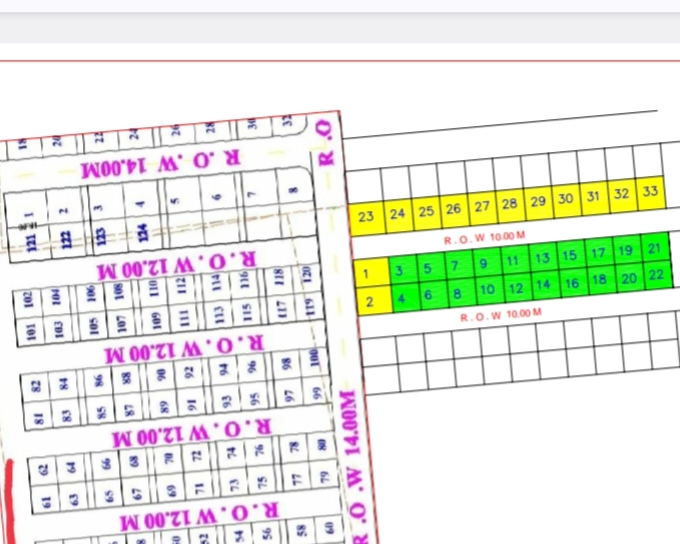Select yellow plot number 28
Viewport: 680px width, 544px height.
pyautogui.click(x=509, y=204)
